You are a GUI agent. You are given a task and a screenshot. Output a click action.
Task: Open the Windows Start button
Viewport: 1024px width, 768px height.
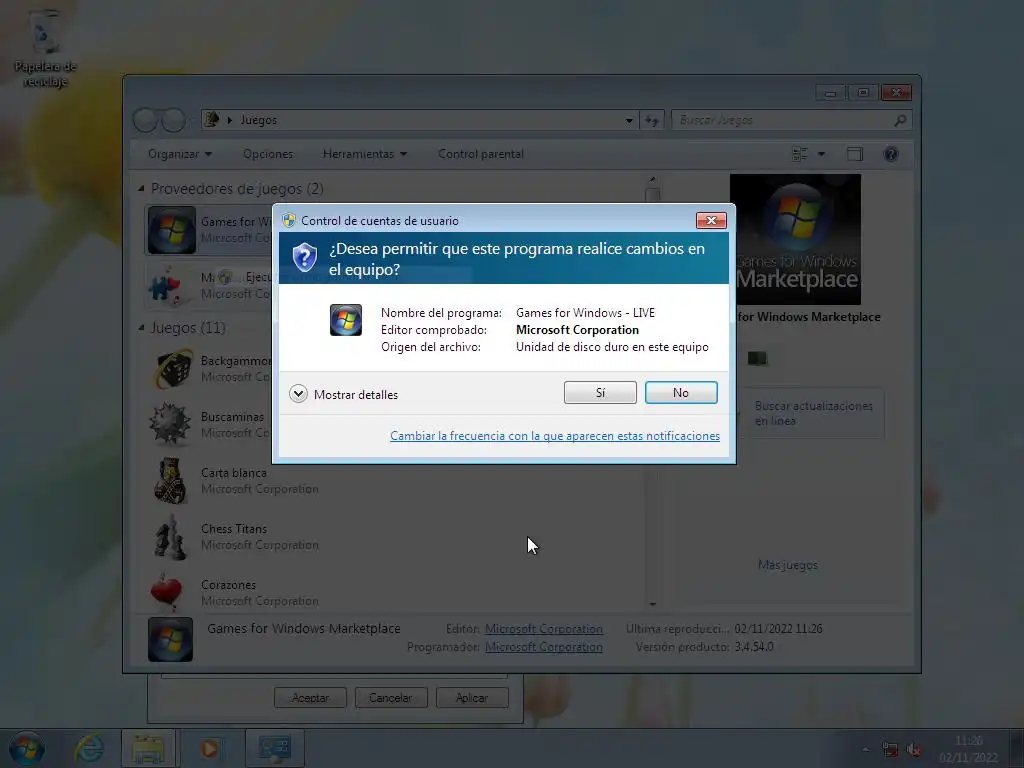pyautogui.click(x=27, y=748)
